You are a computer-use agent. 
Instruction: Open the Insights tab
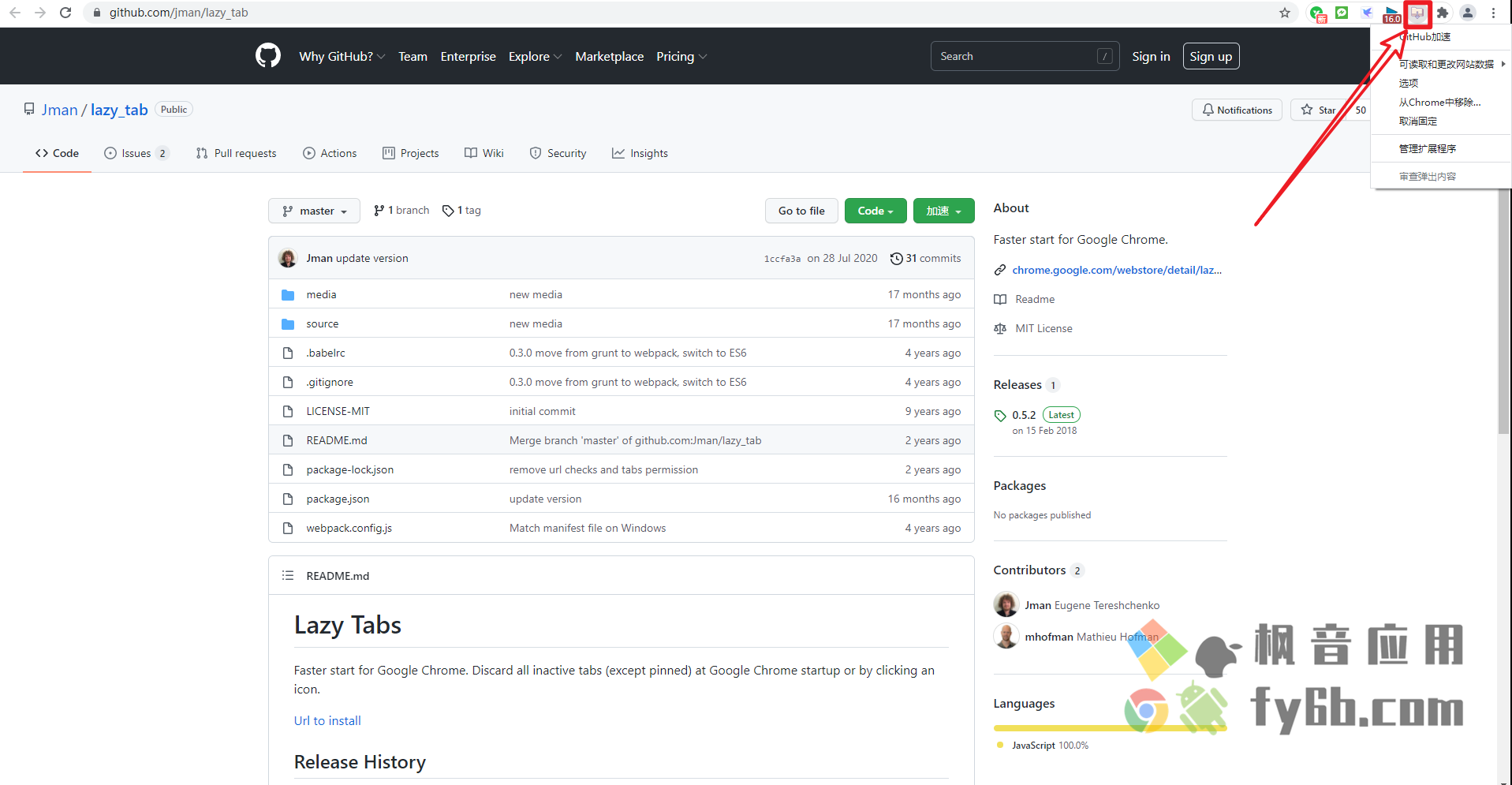coord(640,153)
